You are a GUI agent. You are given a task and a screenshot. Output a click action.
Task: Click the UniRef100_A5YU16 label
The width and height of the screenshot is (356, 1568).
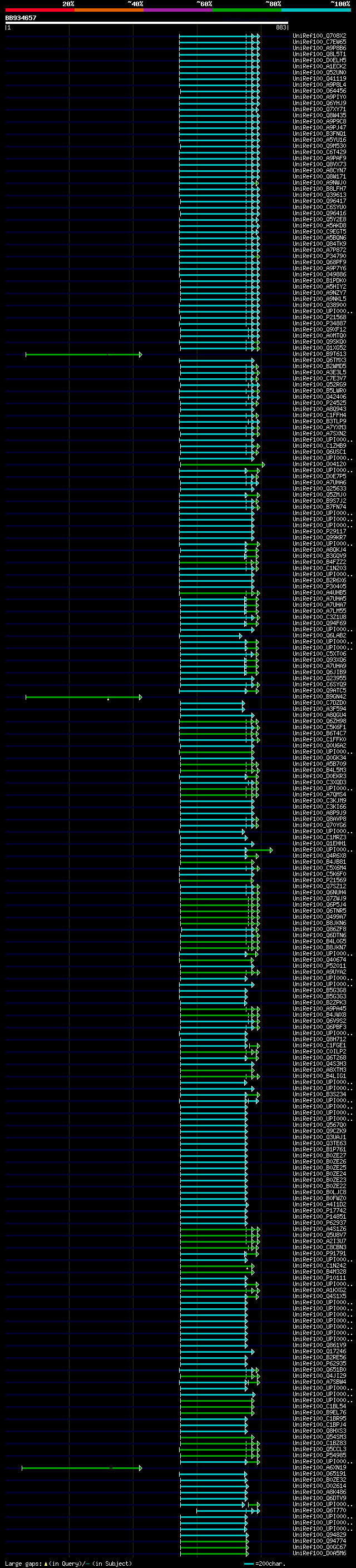point(319,140)
